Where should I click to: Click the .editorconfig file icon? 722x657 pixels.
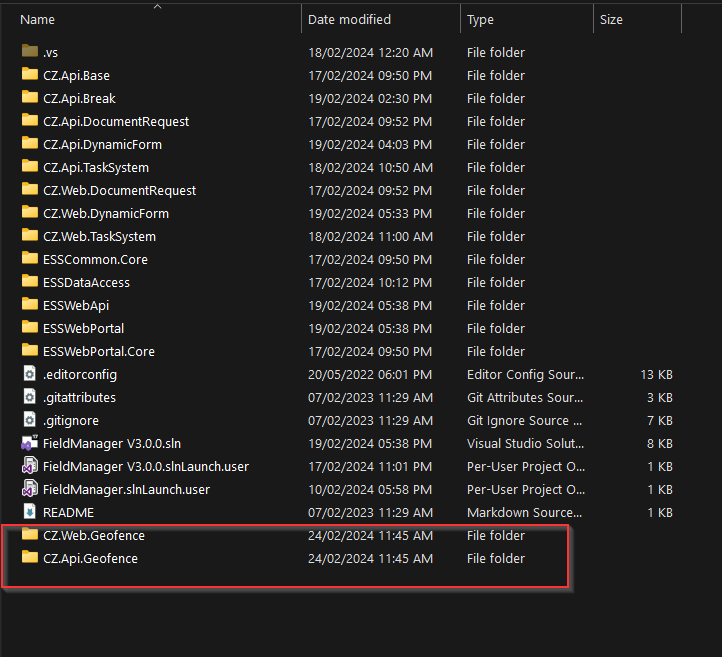[29, 373]
